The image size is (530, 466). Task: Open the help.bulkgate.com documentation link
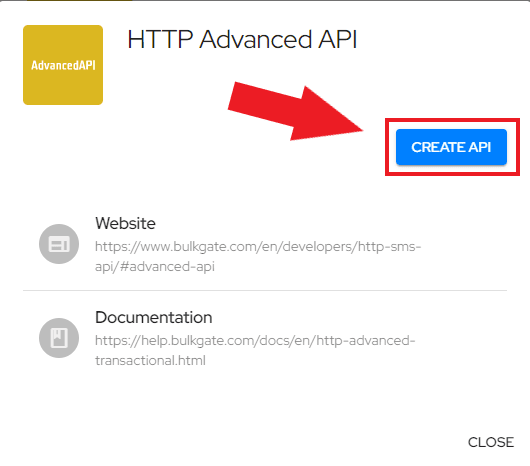255,350
